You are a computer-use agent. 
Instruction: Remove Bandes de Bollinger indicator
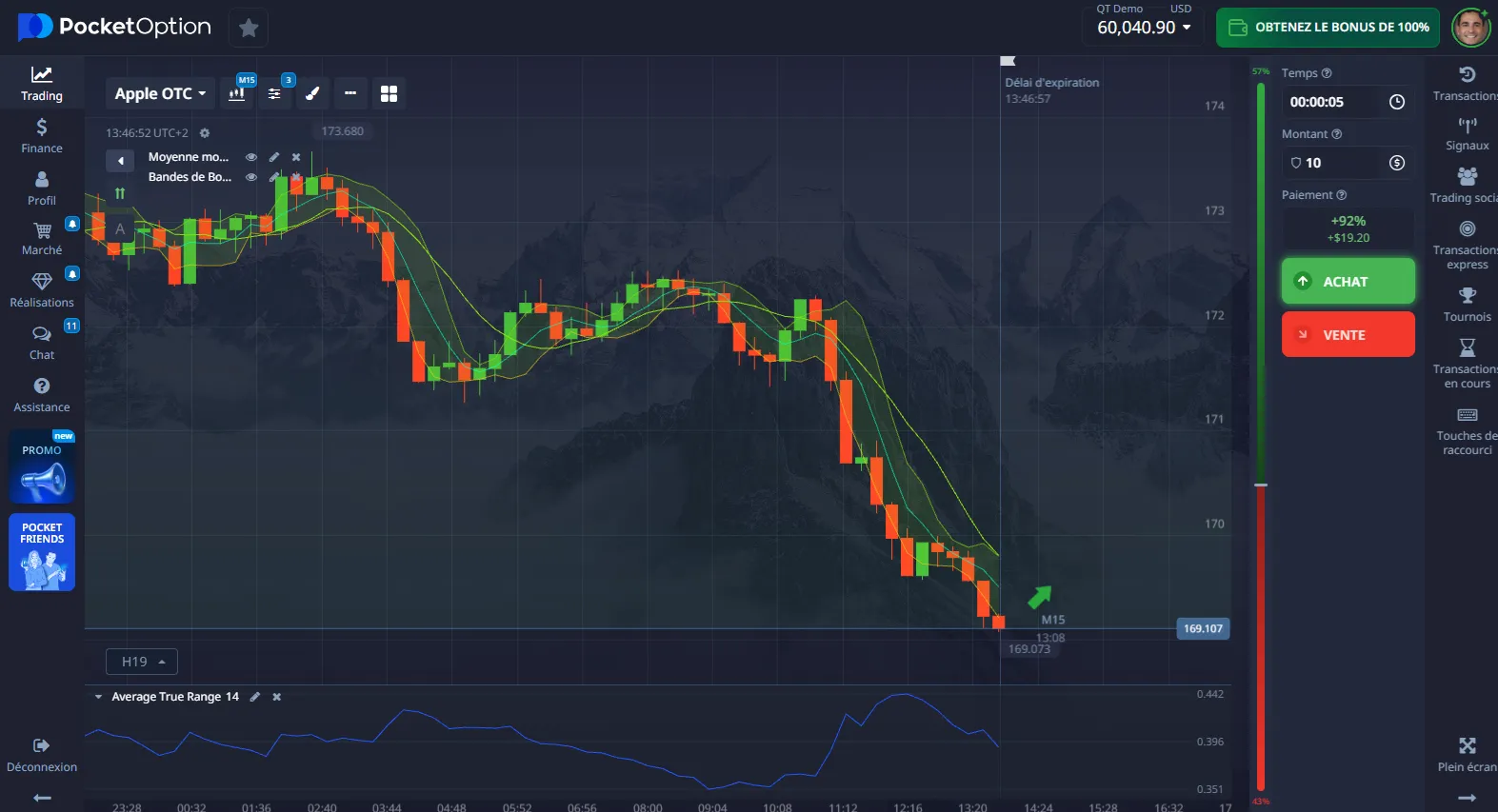(x=296, y=177)
